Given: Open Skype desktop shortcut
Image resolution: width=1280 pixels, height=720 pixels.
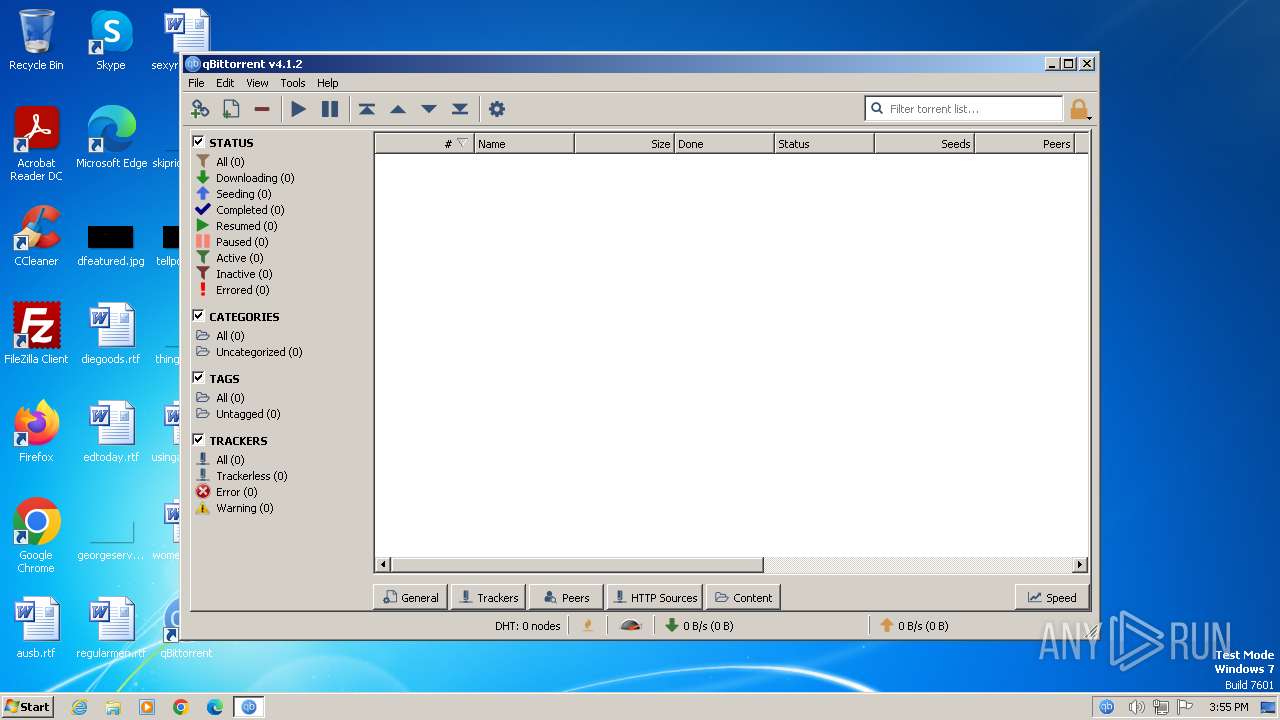Looking at the screenshot, I should (x=110, y=41).
